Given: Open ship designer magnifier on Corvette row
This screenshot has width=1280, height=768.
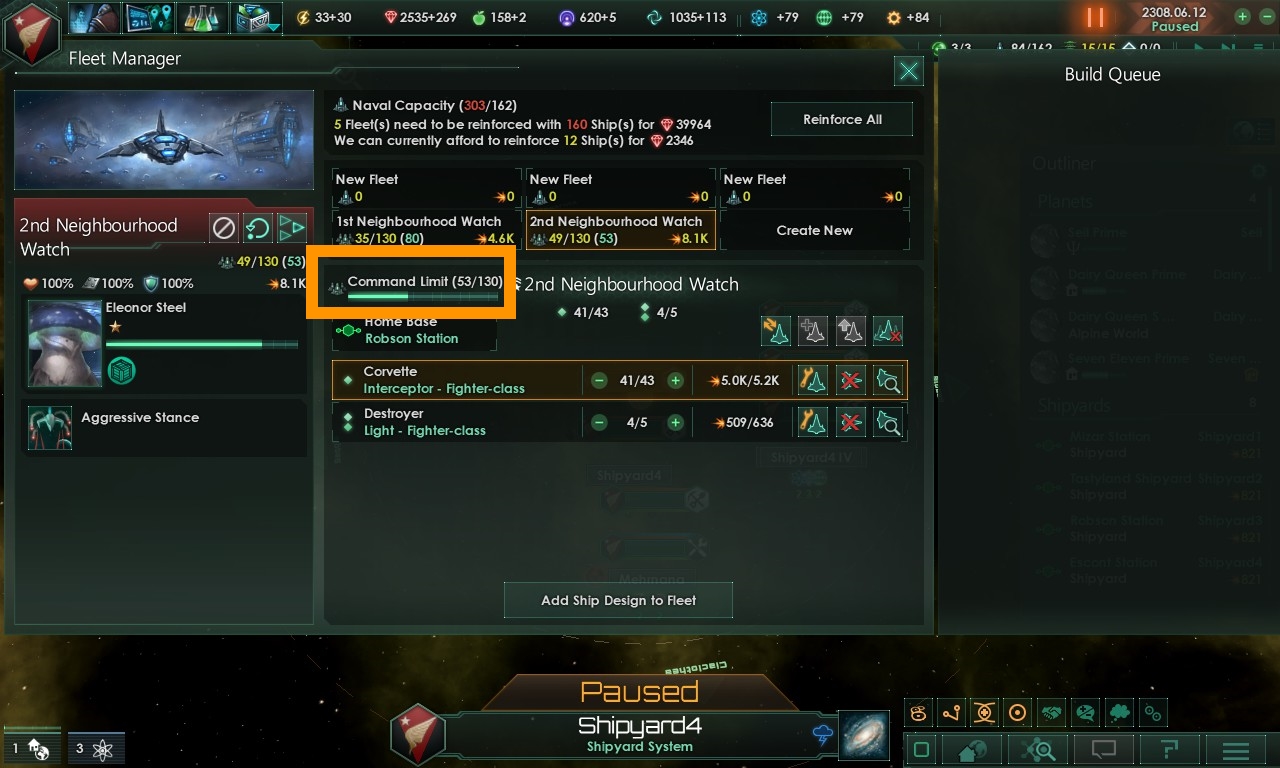Looking at the screenshot, I should (888, 380).
